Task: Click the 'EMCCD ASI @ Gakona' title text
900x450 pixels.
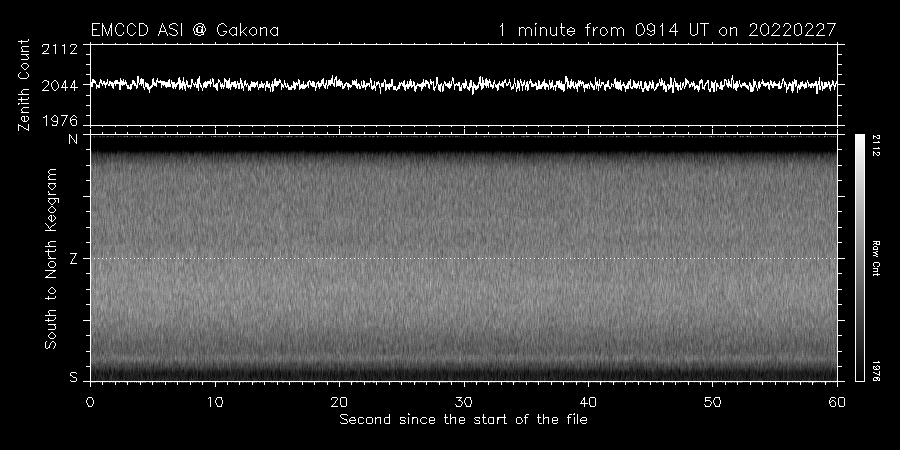Action: (185, 30)
